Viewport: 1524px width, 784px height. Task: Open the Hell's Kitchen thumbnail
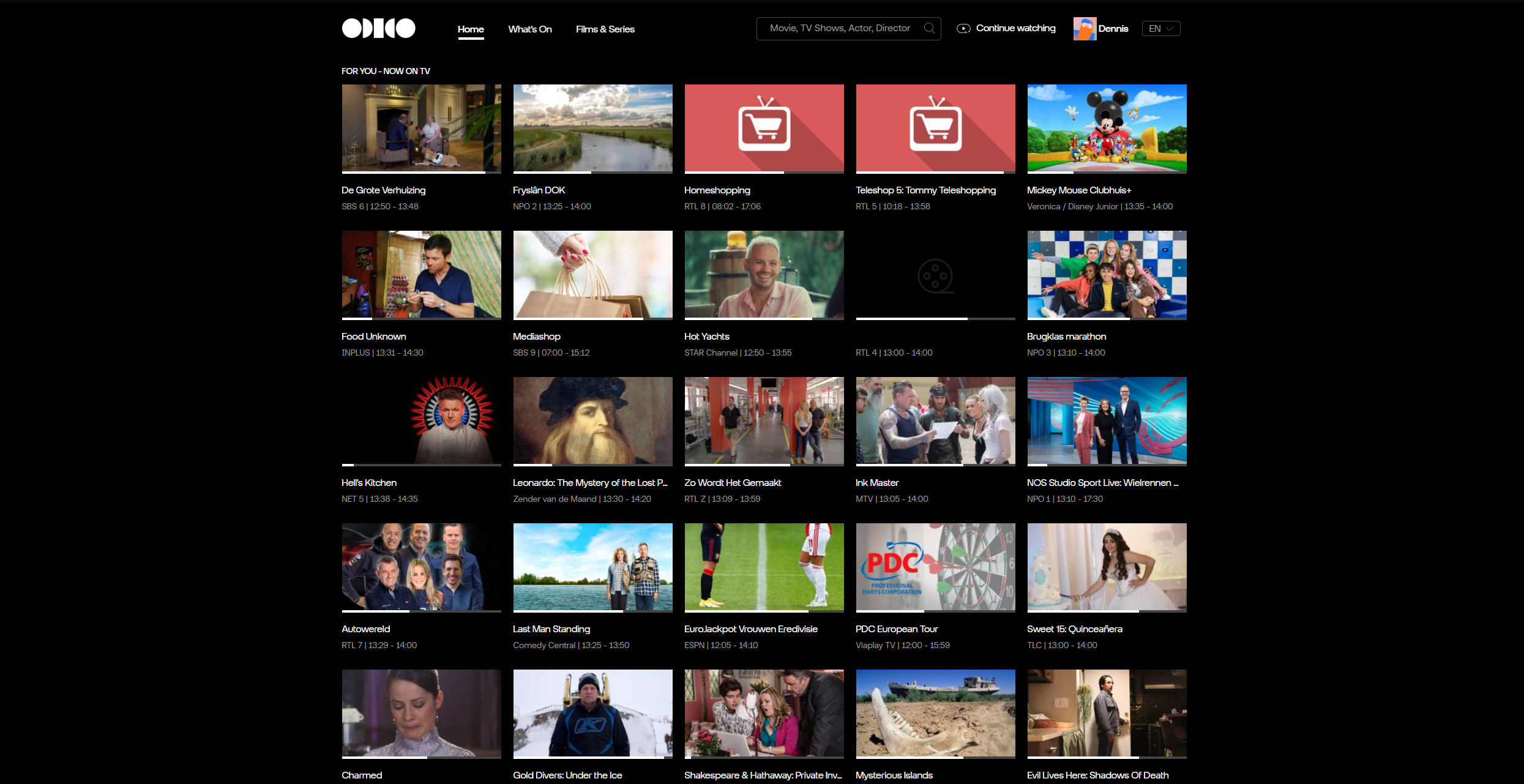[421, 421]
